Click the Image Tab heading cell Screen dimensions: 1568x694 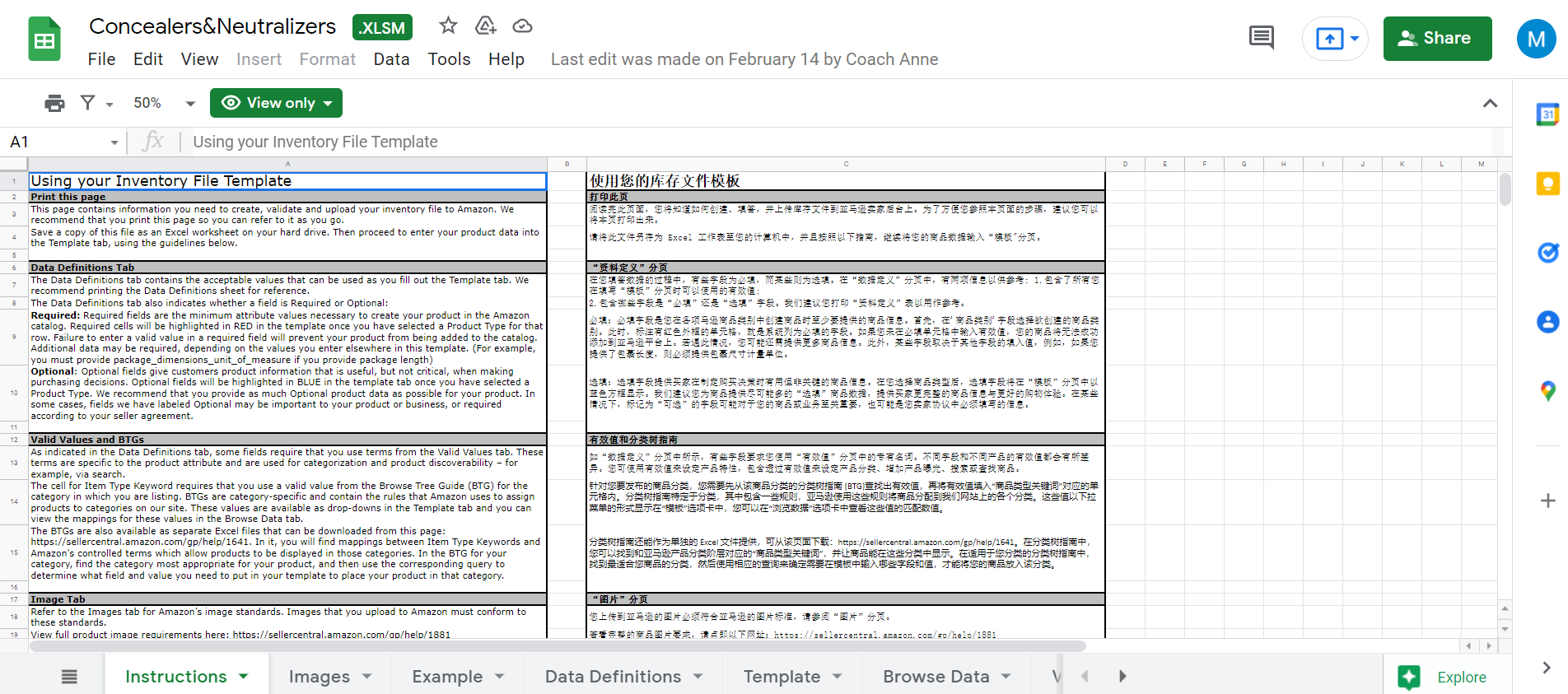pos(288,599)
